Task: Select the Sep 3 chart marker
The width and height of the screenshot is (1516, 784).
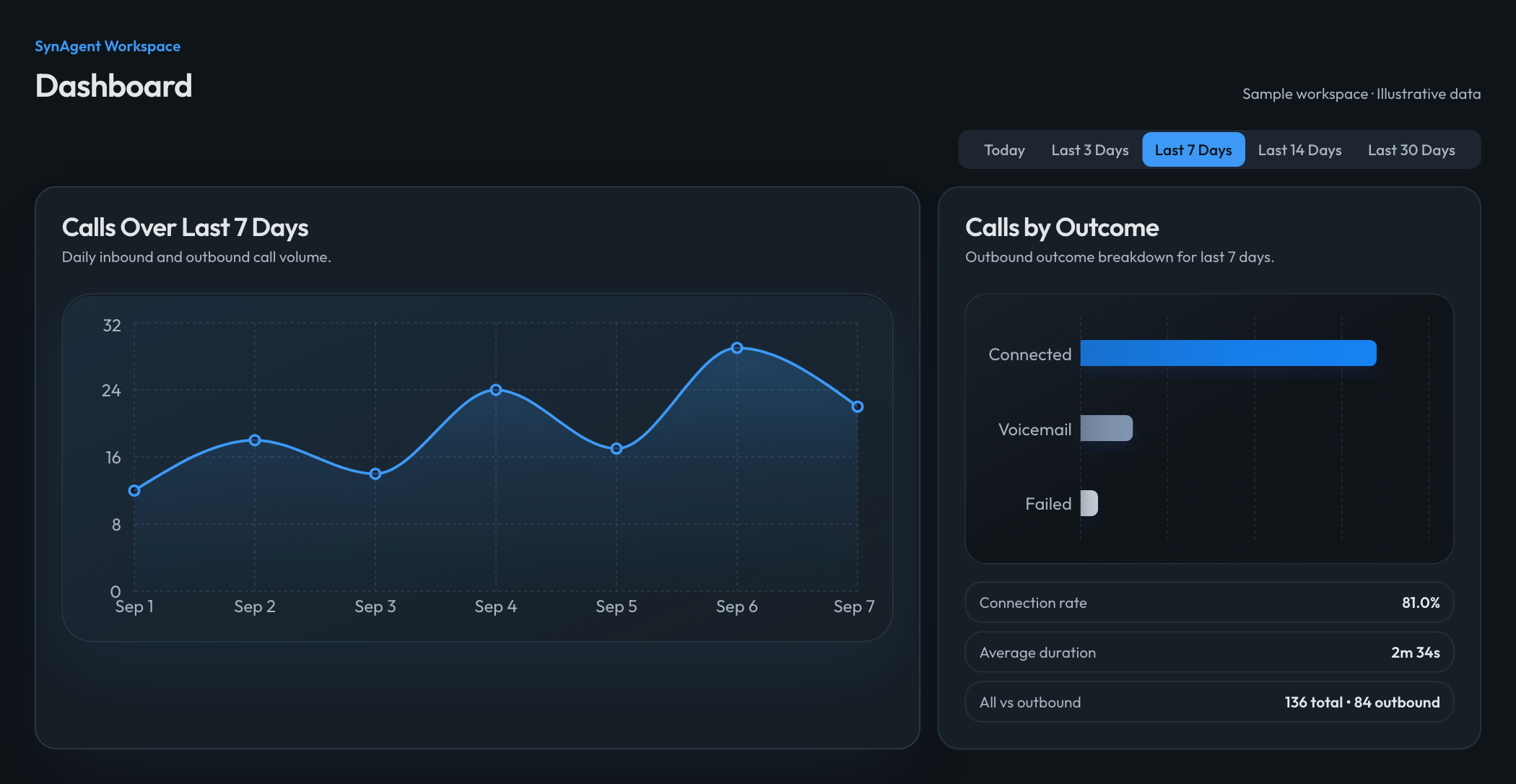Action: 375,474
